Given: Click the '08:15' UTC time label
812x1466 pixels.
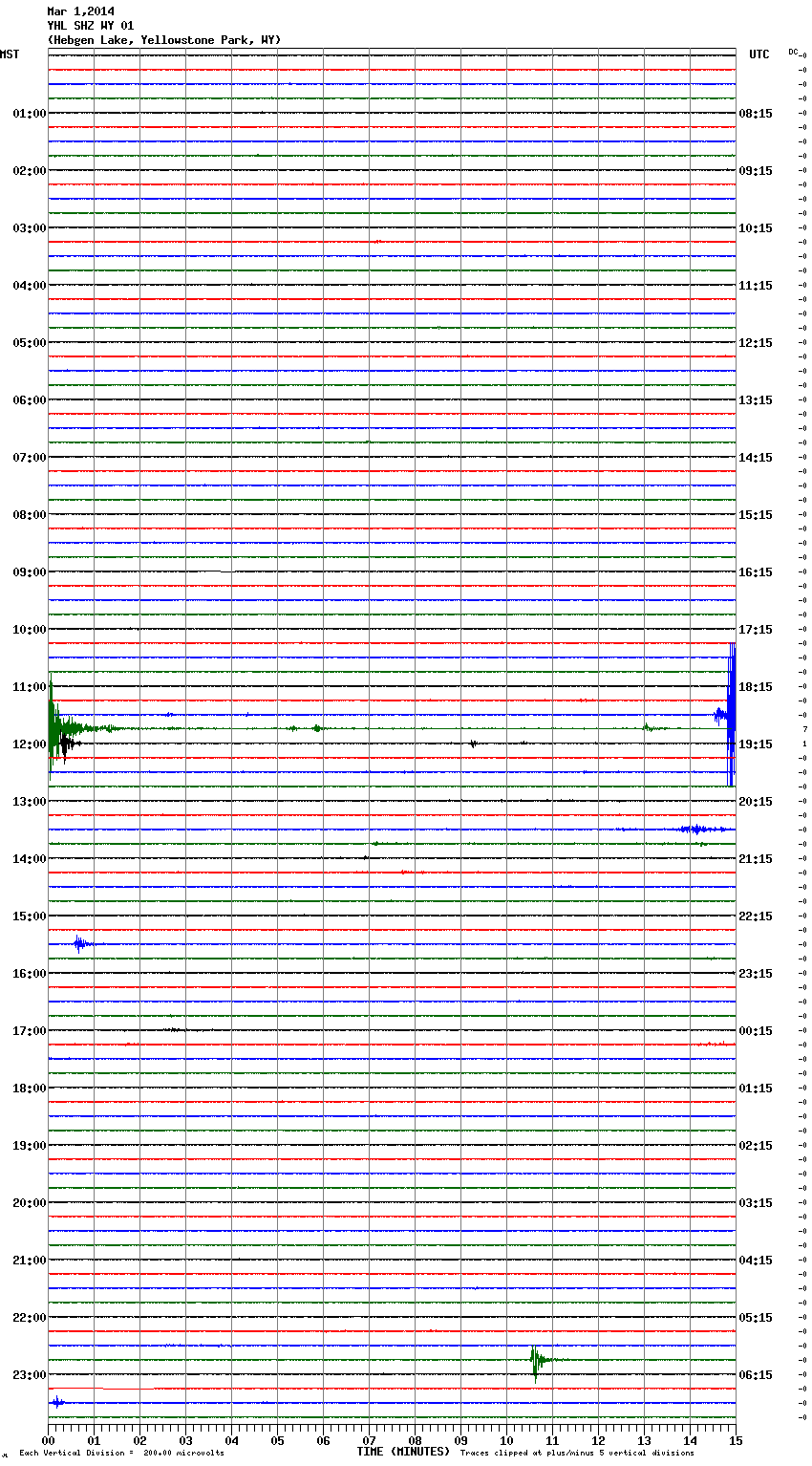Looking at the screenshot, I should [756, 114].
